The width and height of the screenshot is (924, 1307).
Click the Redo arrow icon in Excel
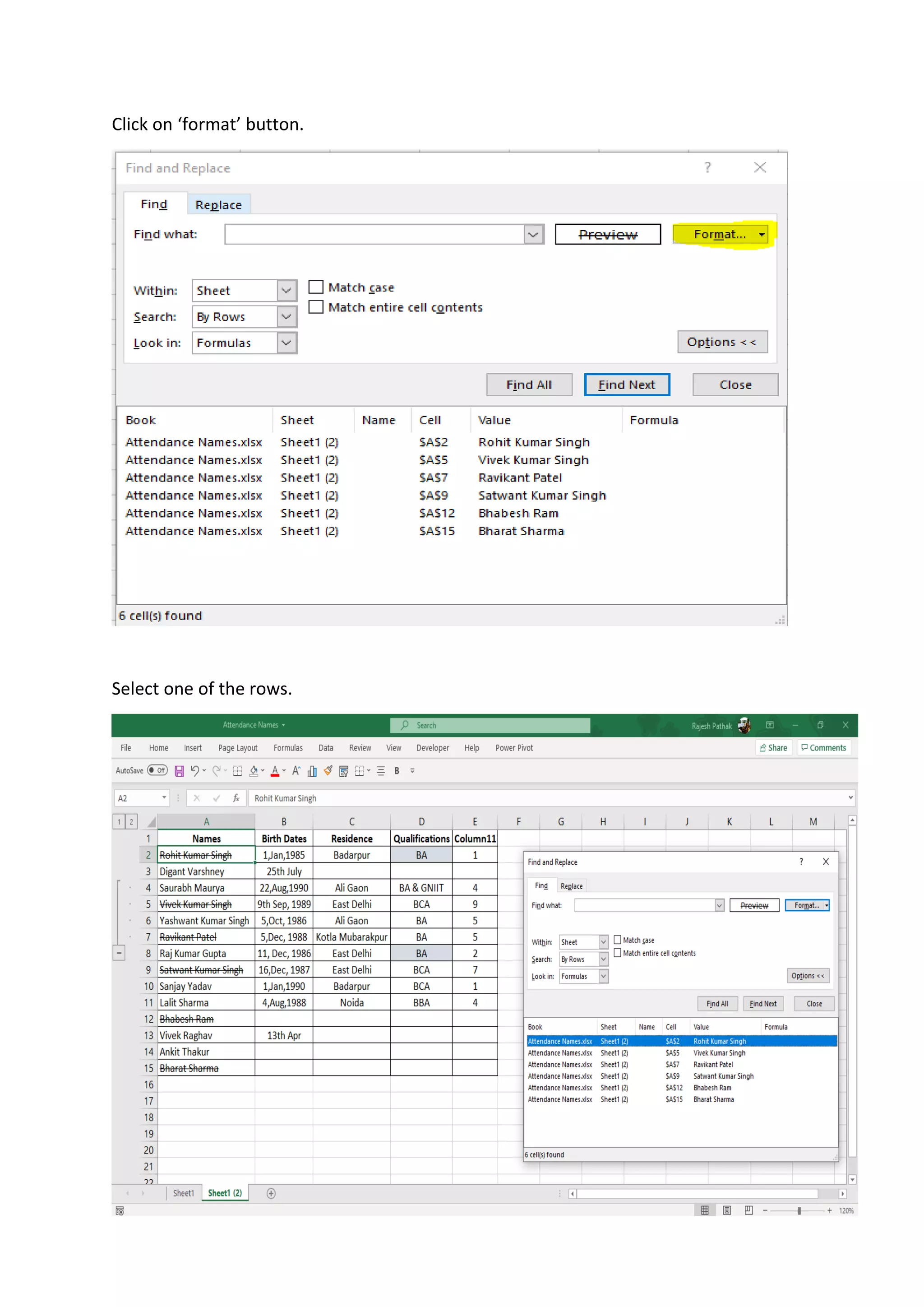point(216,771)
